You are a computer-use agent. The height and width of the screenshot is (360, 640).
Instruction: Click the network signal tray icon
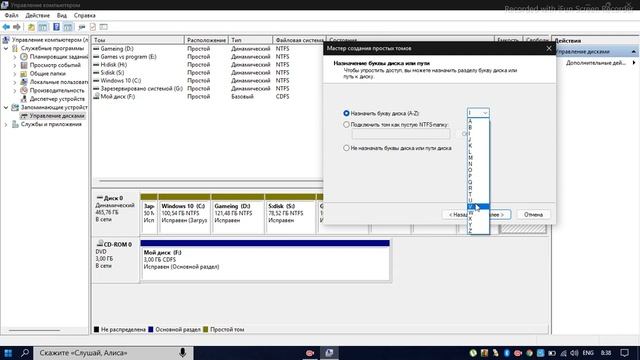pyautogui.click(x=563, y=353)
